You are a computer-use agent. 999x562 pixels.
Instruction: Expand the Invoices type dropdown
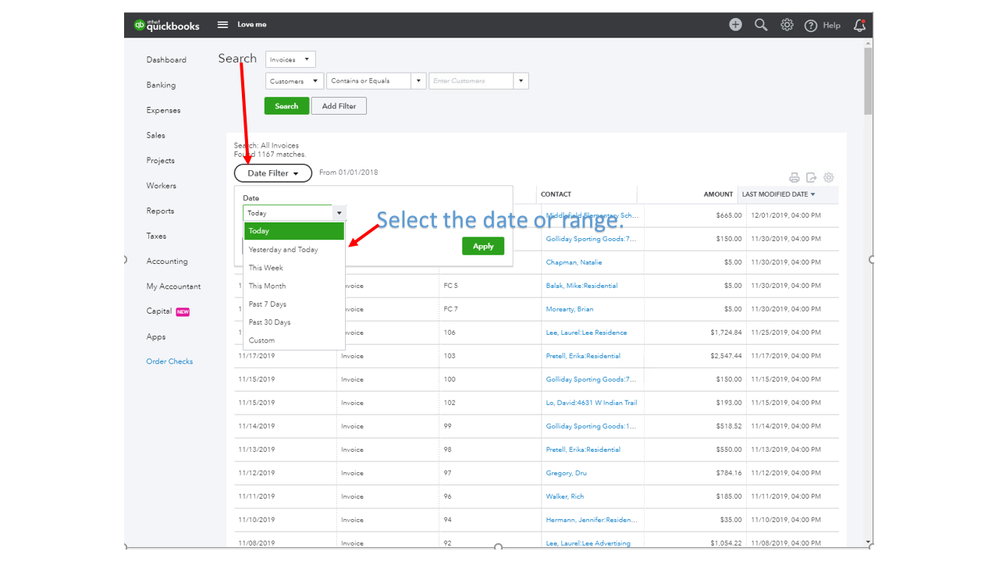[x=290, y=60]
